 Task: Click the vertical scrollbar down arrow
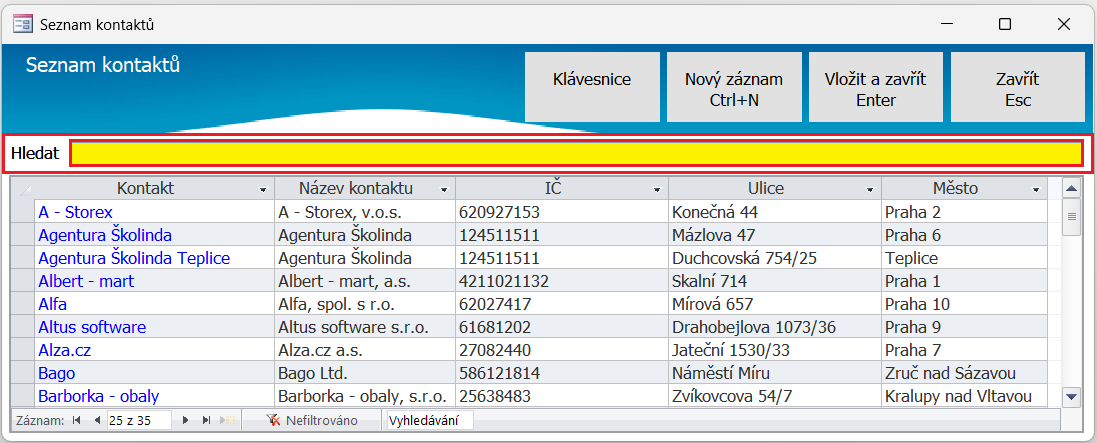click(1071, 397)
